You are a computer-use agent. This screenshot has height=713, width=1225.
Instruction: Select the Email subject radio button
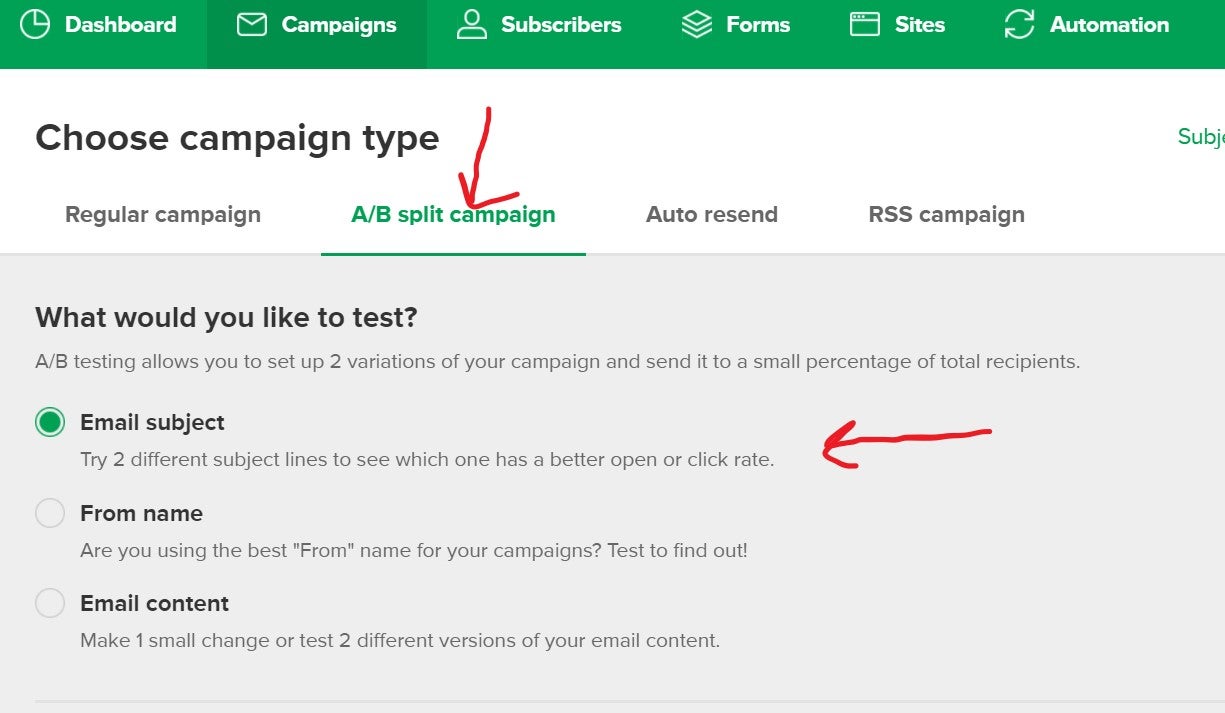(50, 422)
